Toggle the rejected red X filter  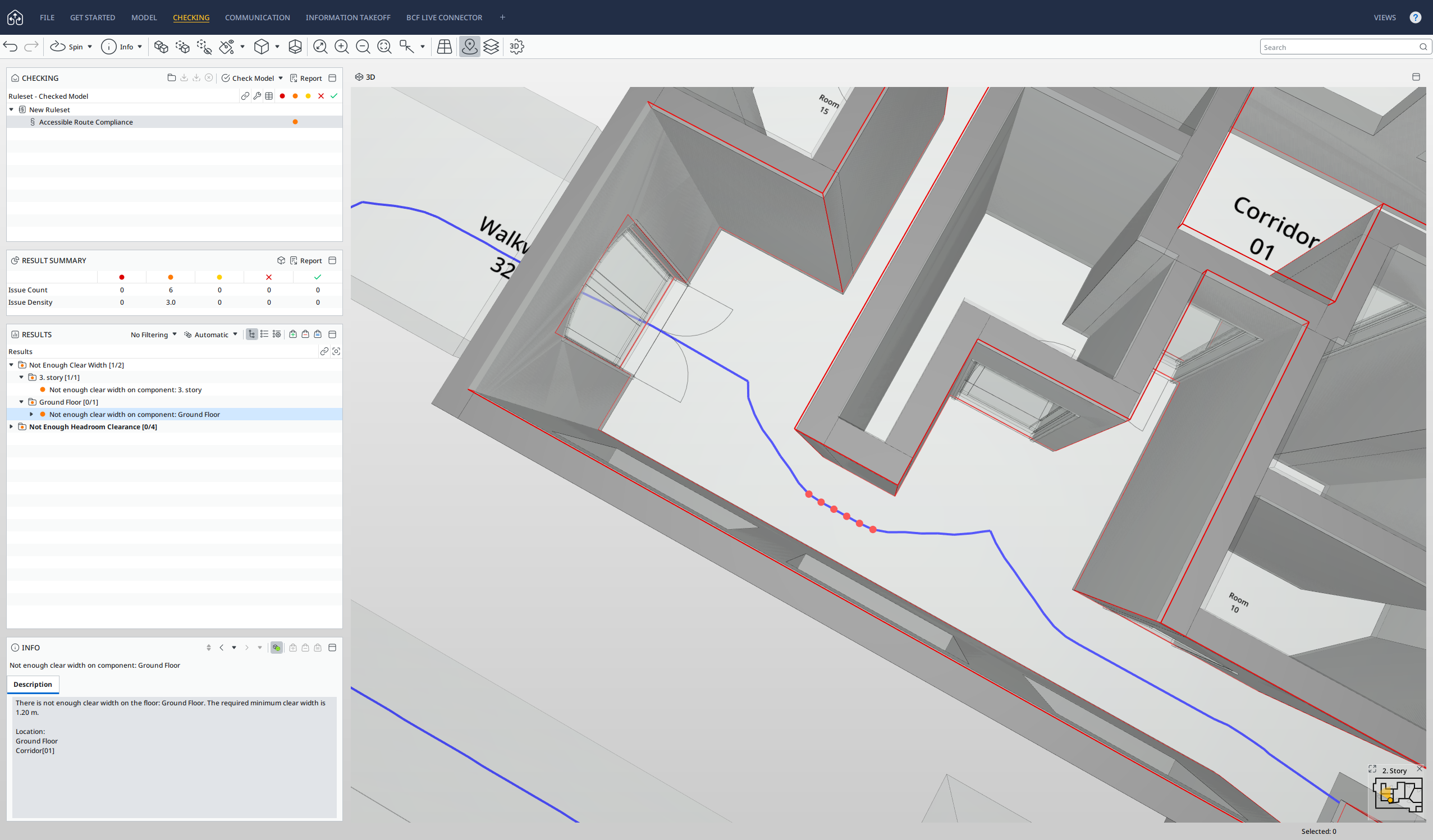tap(321, 96)
